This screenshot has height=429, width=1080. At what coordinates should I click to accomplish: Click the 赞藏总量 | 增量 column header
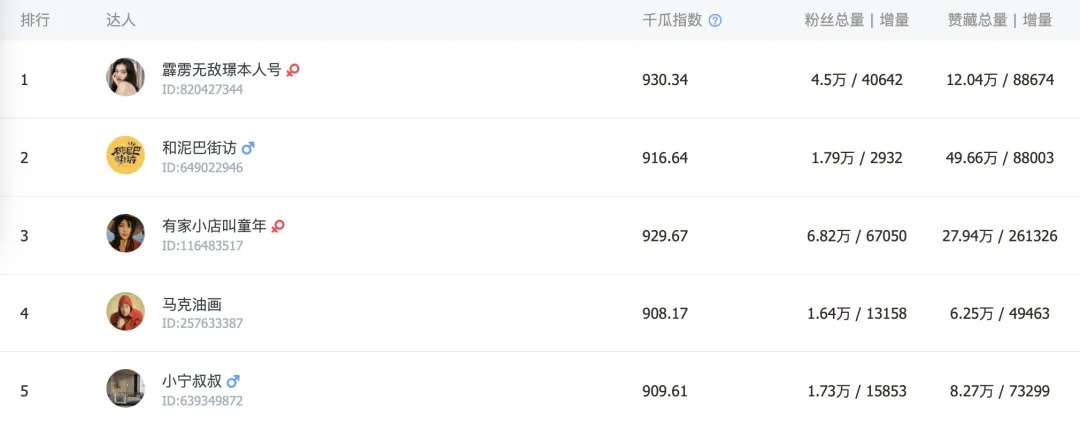[x=1000, y=20]
